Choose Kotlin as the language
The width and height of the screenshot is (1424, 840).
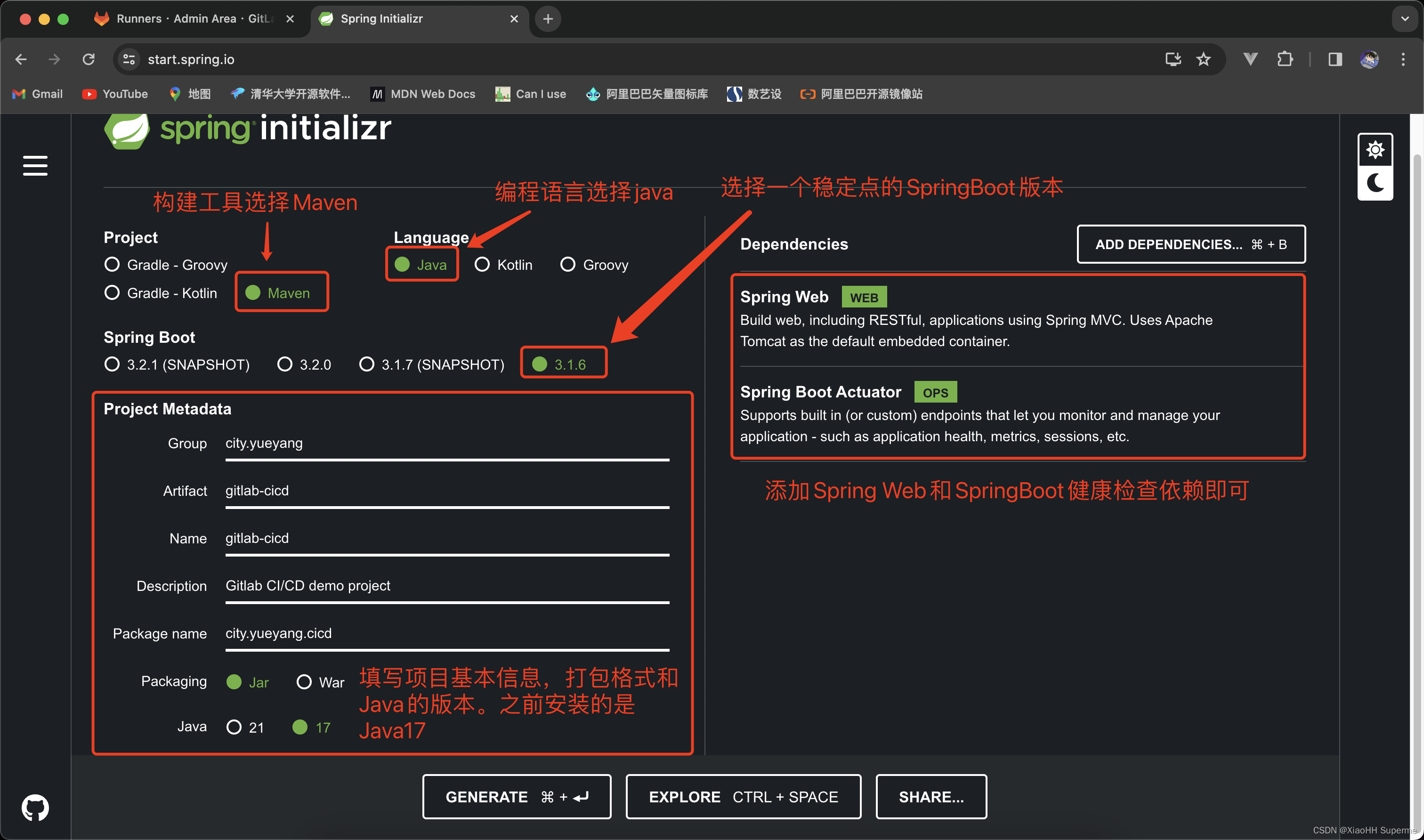[x=482, y=264]
